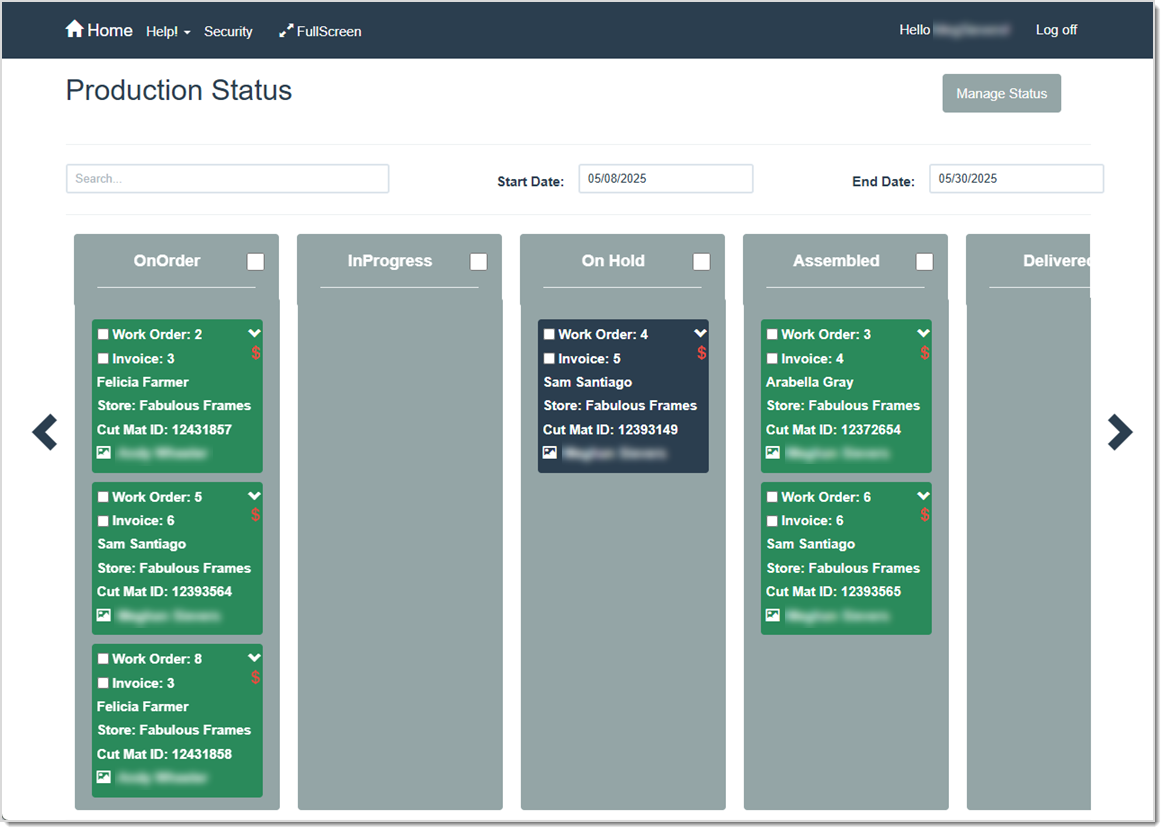Click inside the Search box
Viewport: 1165px width, 832px height.
point(227,178)
